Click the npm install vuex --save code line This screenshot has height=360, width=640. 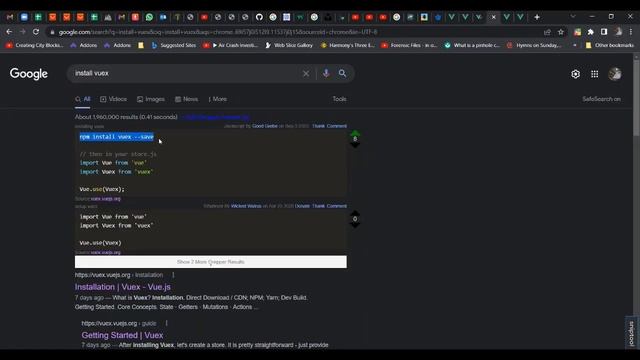coord(117,137)
